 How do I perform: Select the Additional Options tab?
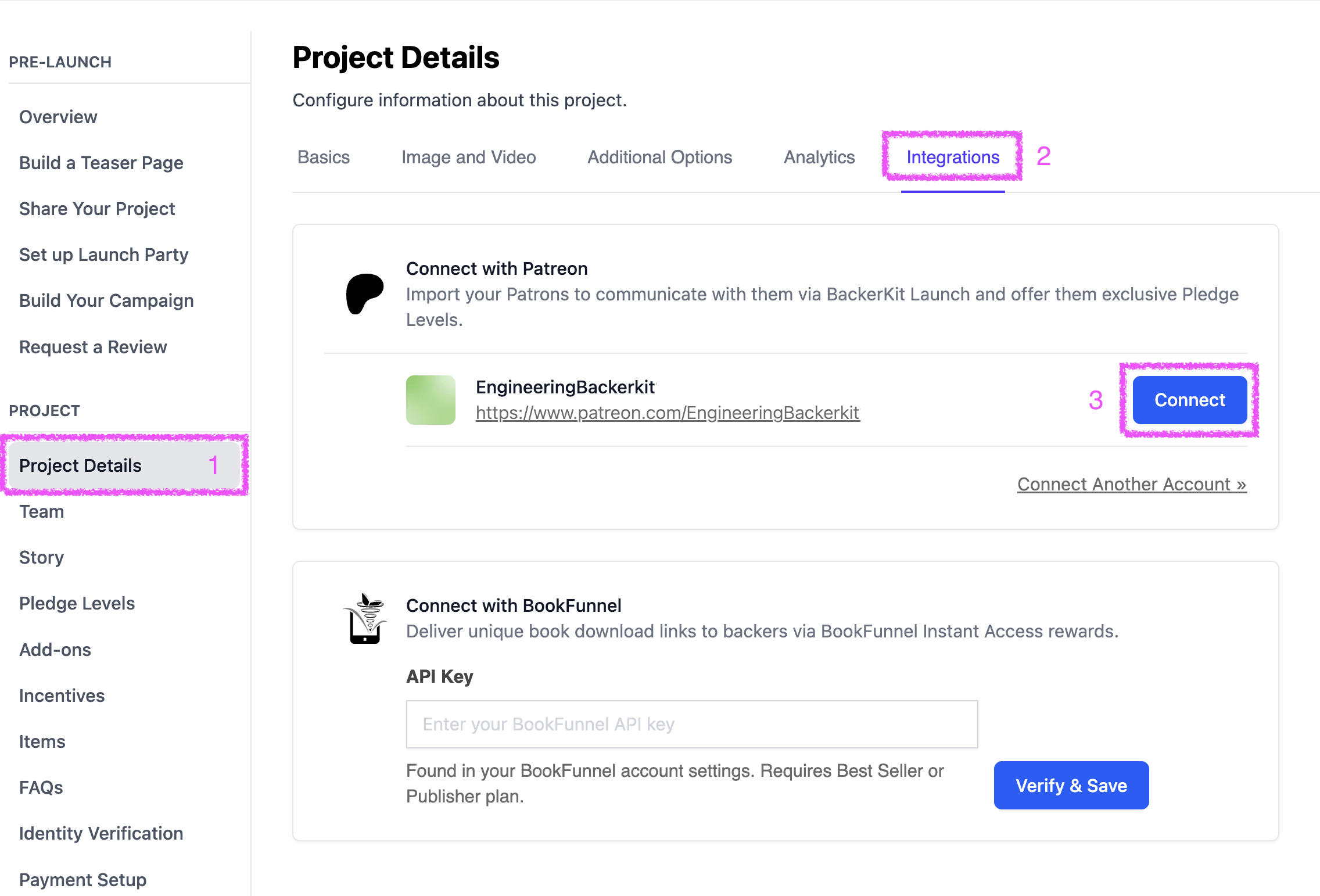coord(659,157)
